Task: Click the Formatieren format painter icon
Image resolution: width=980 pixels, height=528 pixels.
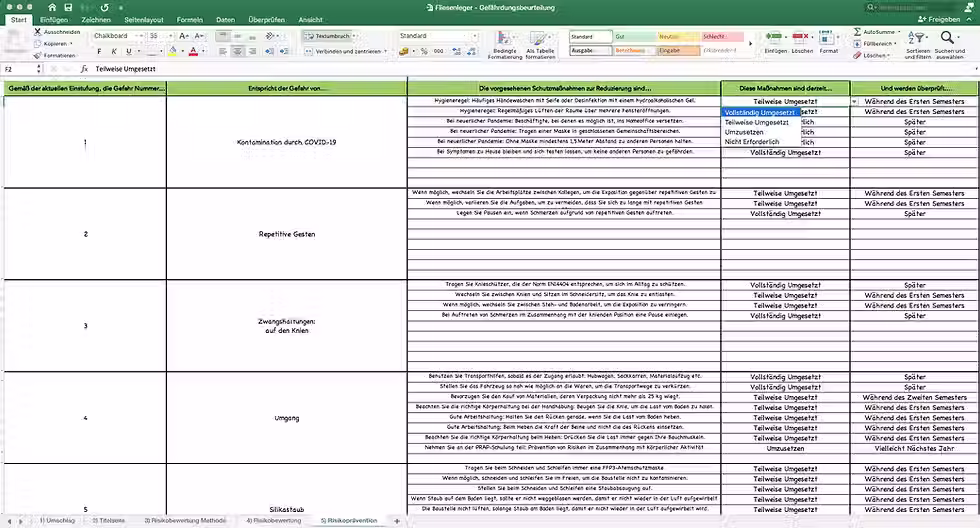Action: (38, 55)
